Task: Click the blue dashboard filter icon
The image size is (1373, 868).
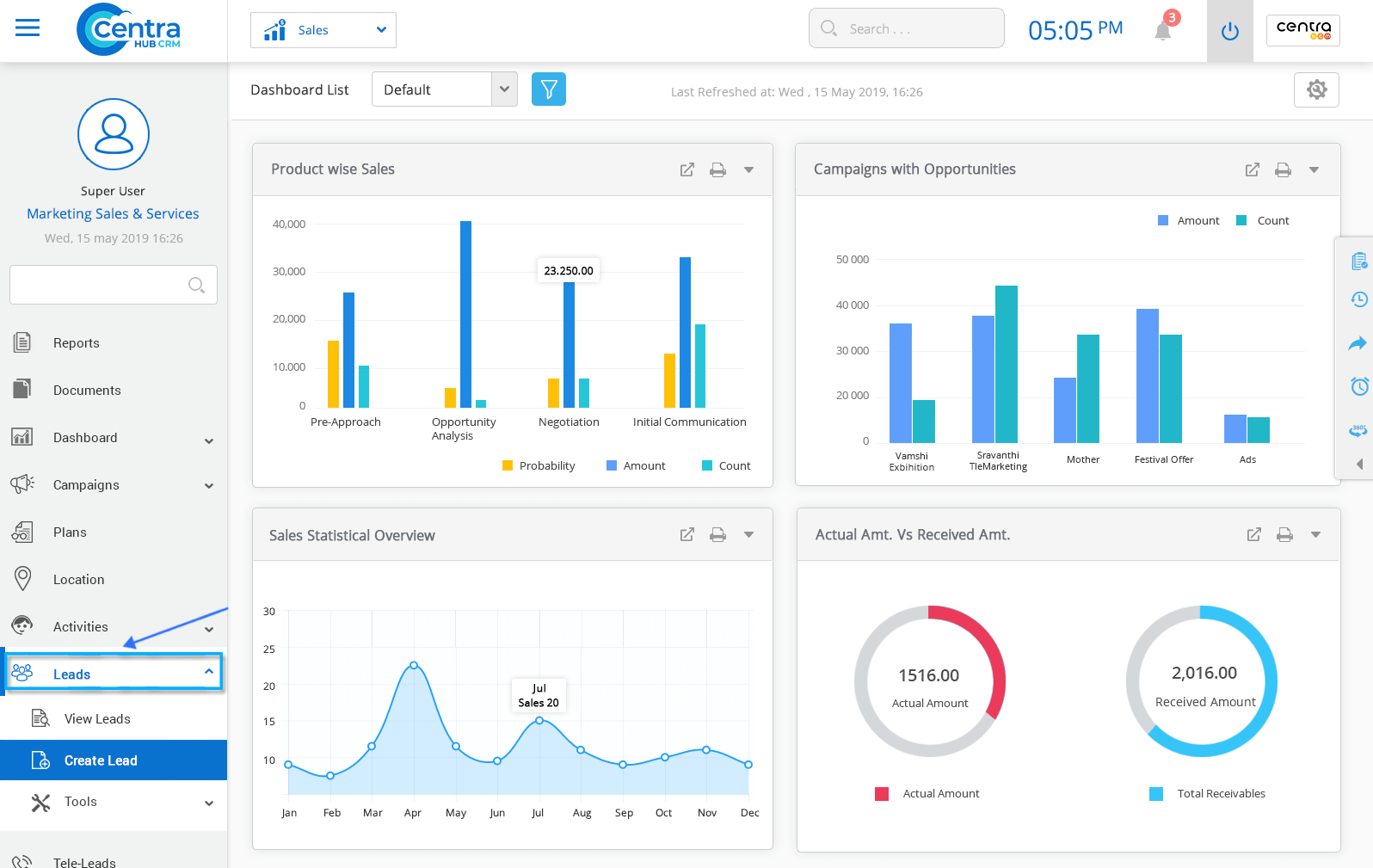Action: pyautogui.click(x=548, y=89)
